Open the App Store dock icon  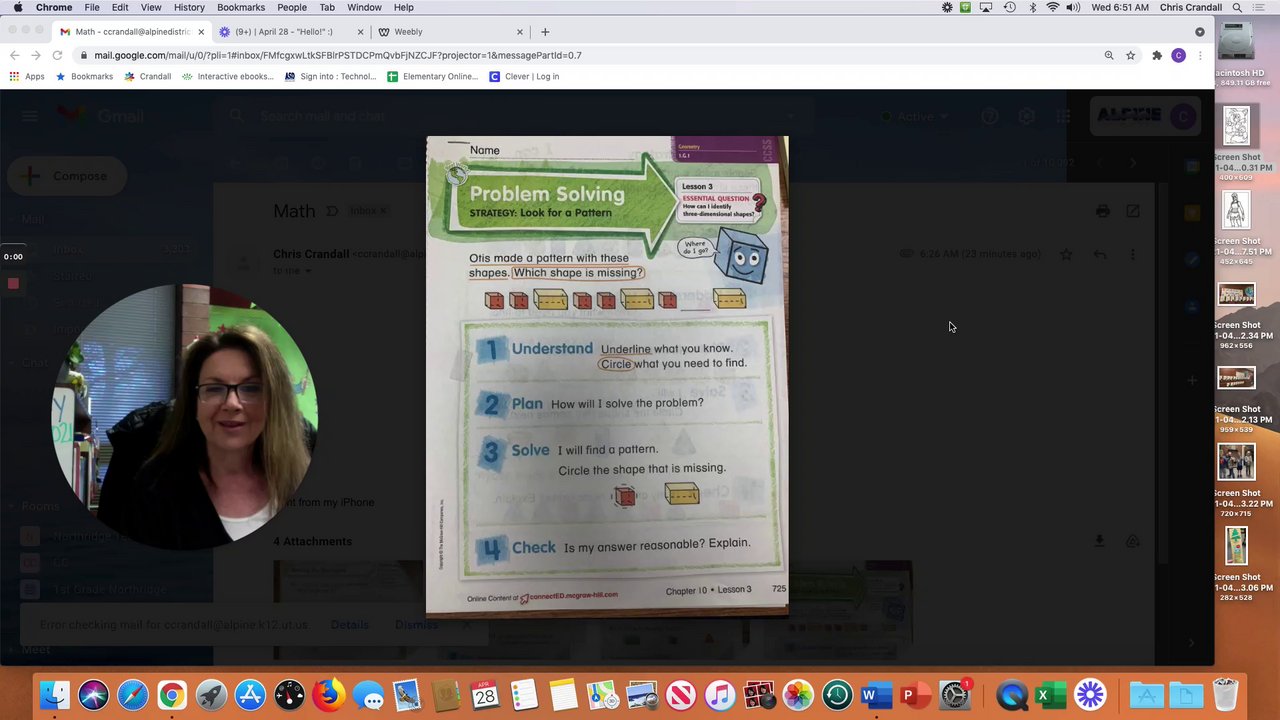point(250,695)
